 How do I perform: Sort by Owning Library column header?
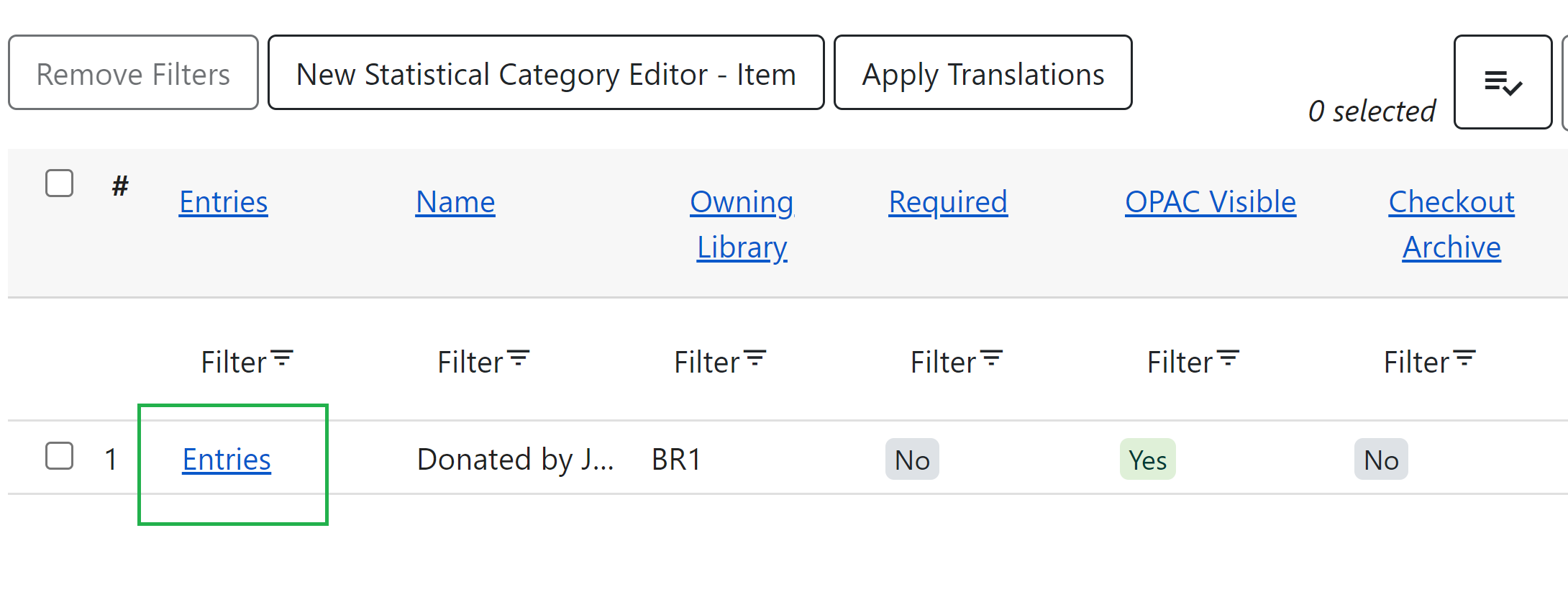tap(742, 224)
